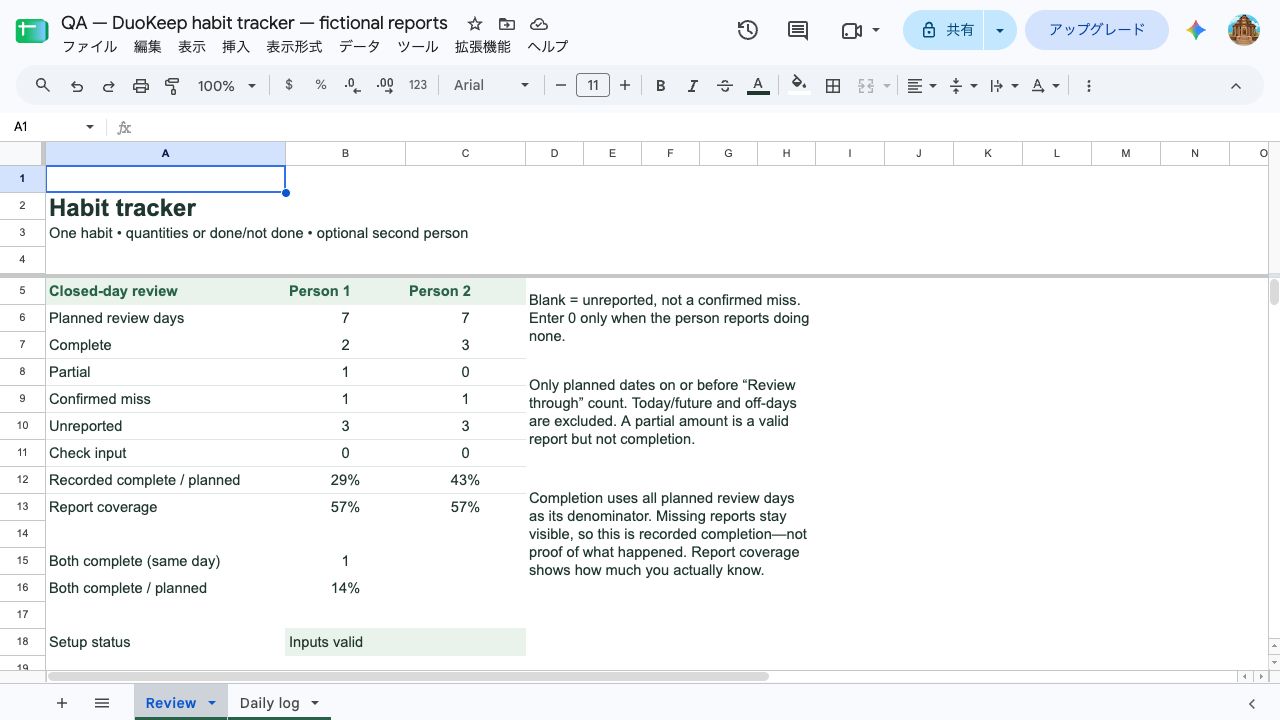The height and width of the screenshot is (720, 1280).
Task: Open the ファイル menu
Action: coord(89,46)
